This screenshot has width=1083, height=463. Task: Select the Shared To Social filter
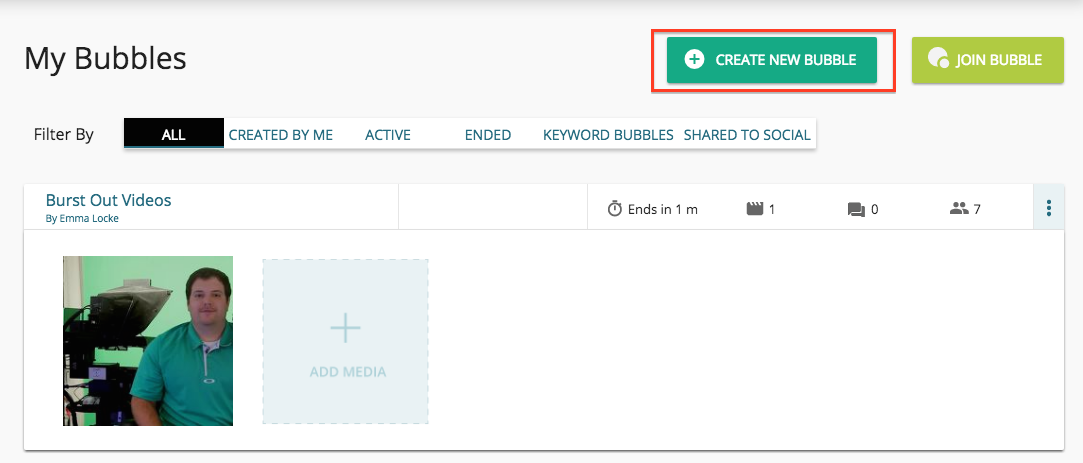tap(747, 134)
